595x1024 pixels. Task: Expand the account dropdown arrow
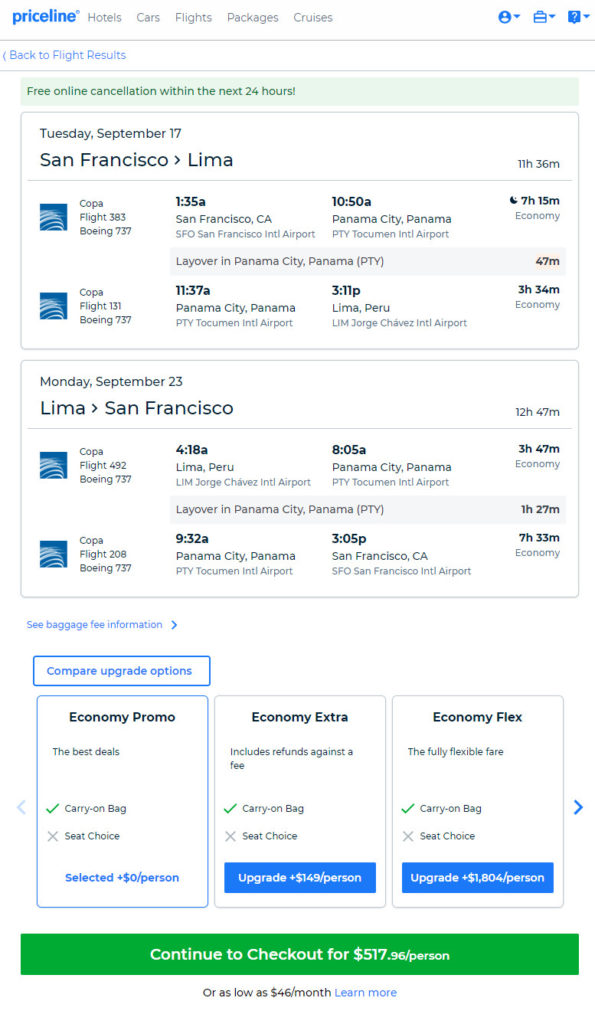tap(517, 17)
